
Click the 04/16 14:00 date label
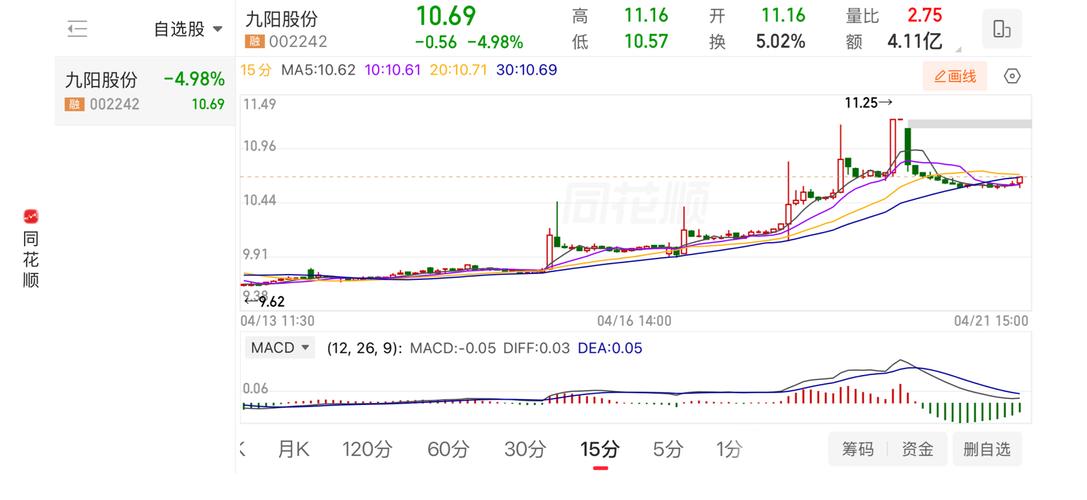click(634, 321)
